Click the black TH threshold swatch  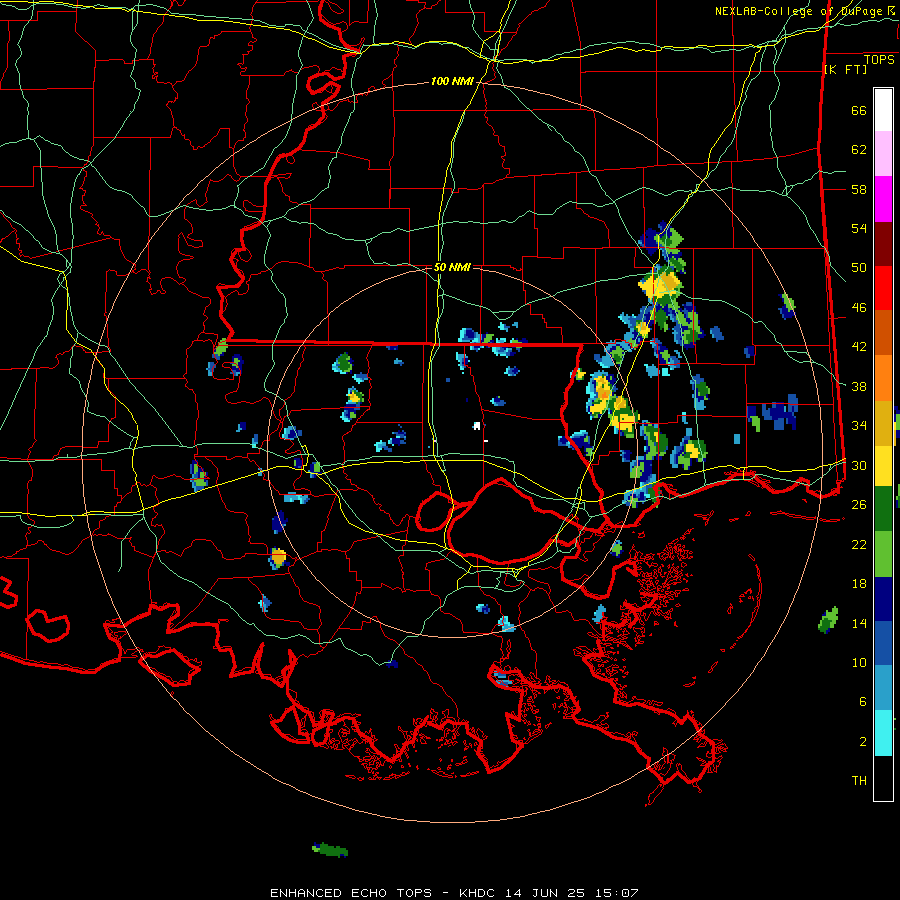tap(883, 778)
